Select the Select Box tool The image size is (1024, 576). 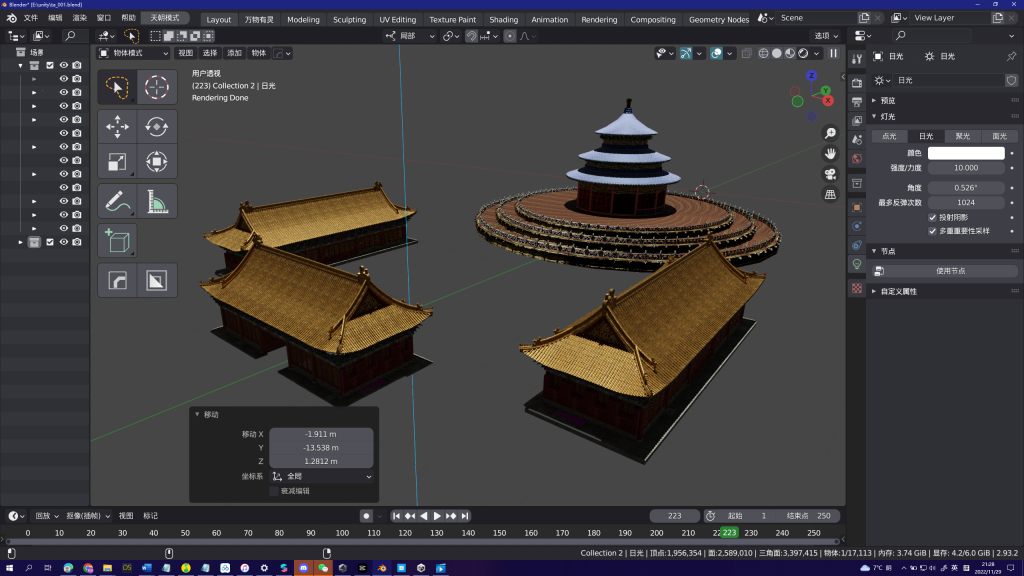click(x=118, y=88)
